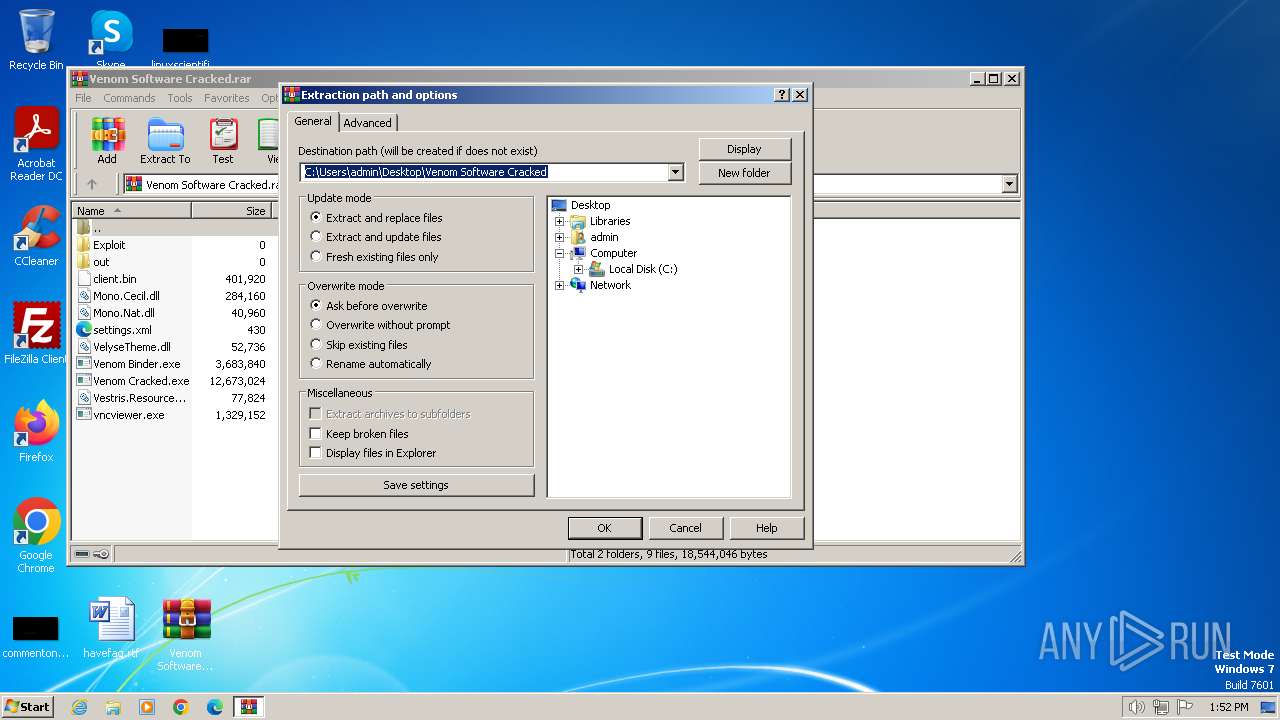Open the Commands menu

pos(129,98)
